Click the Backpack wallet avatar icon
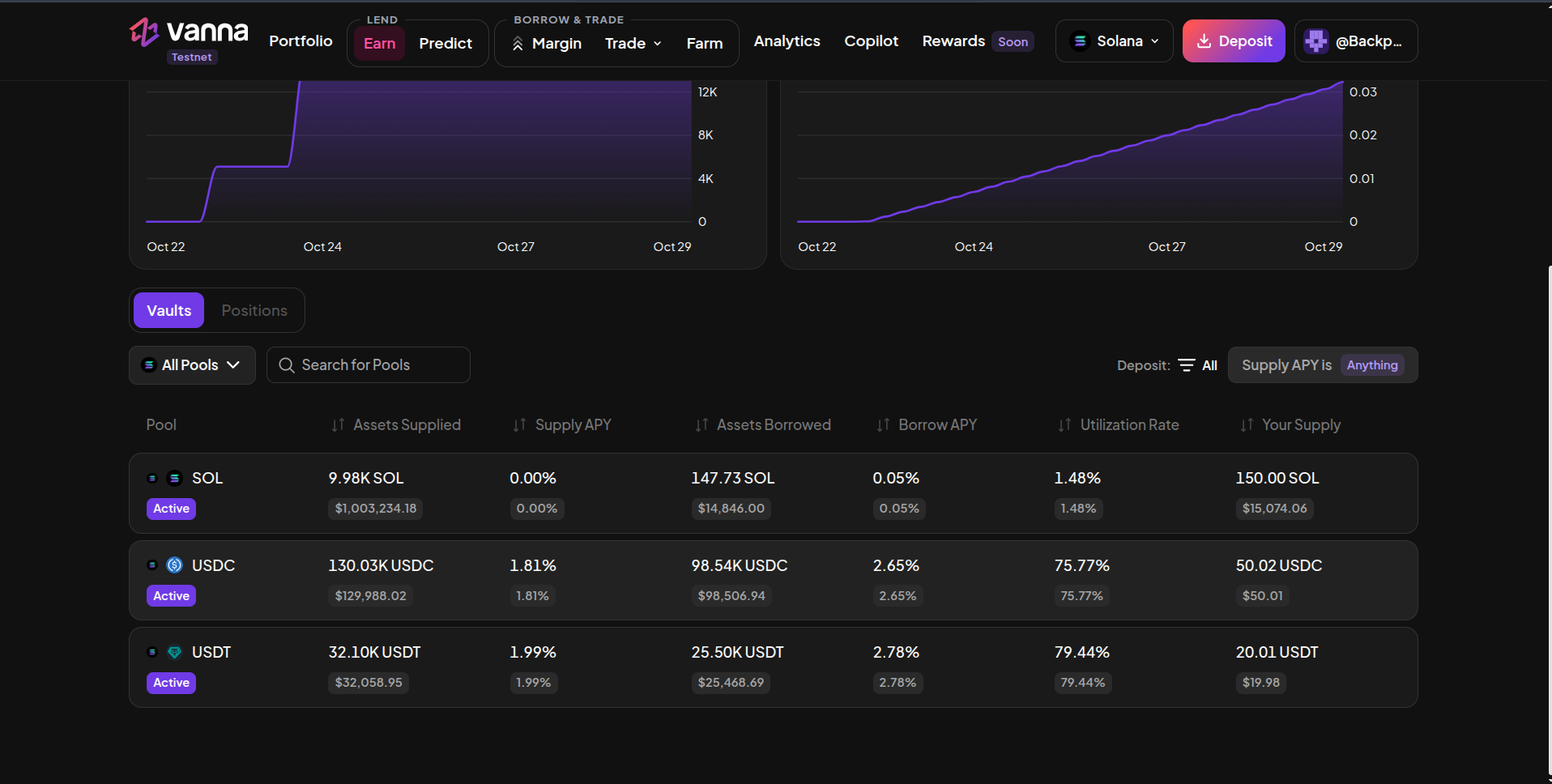Screen dimensions: 1552x784 (1316, 41)
